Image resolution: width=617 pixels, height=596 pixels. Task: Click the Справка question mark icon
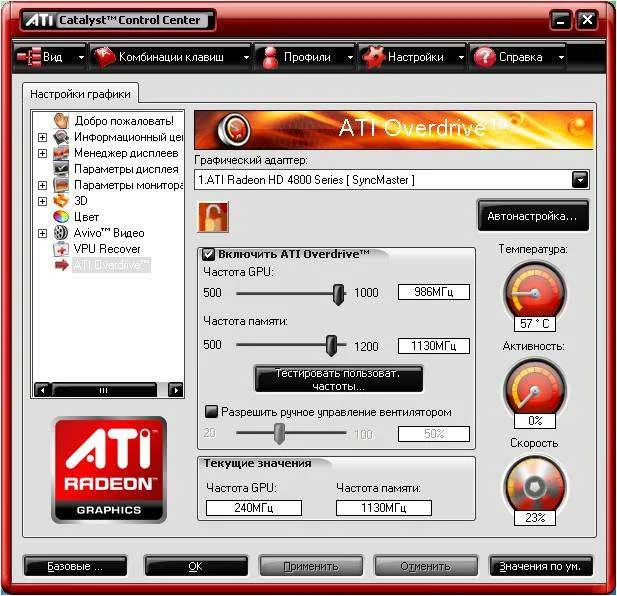[484, 57]
